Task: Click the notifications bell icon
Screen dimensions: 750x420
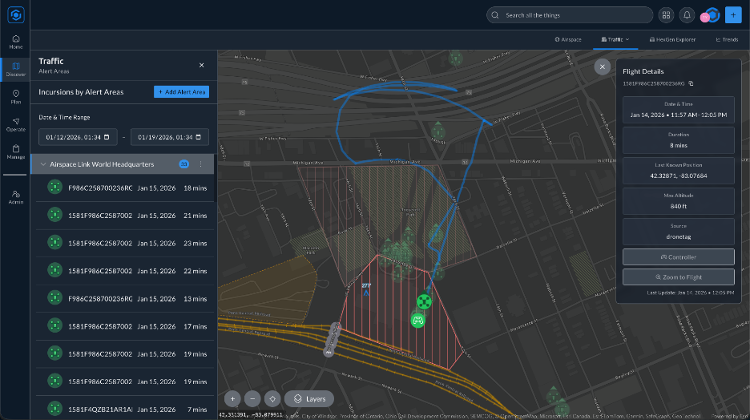Action: tap(687, 15)
